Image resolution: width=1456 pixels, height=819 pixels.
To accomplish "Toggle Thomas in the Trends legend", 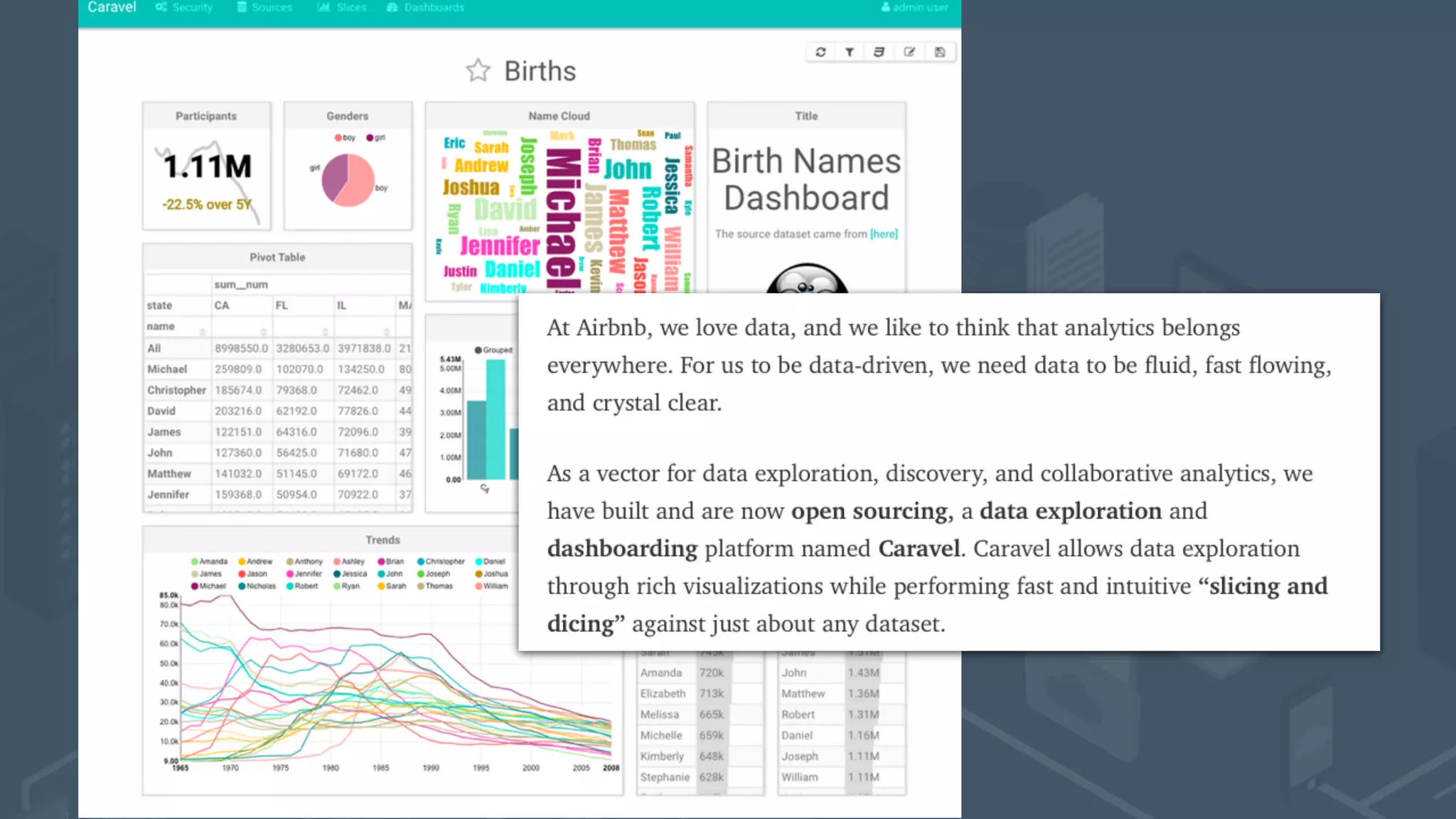I will point(435,587).
